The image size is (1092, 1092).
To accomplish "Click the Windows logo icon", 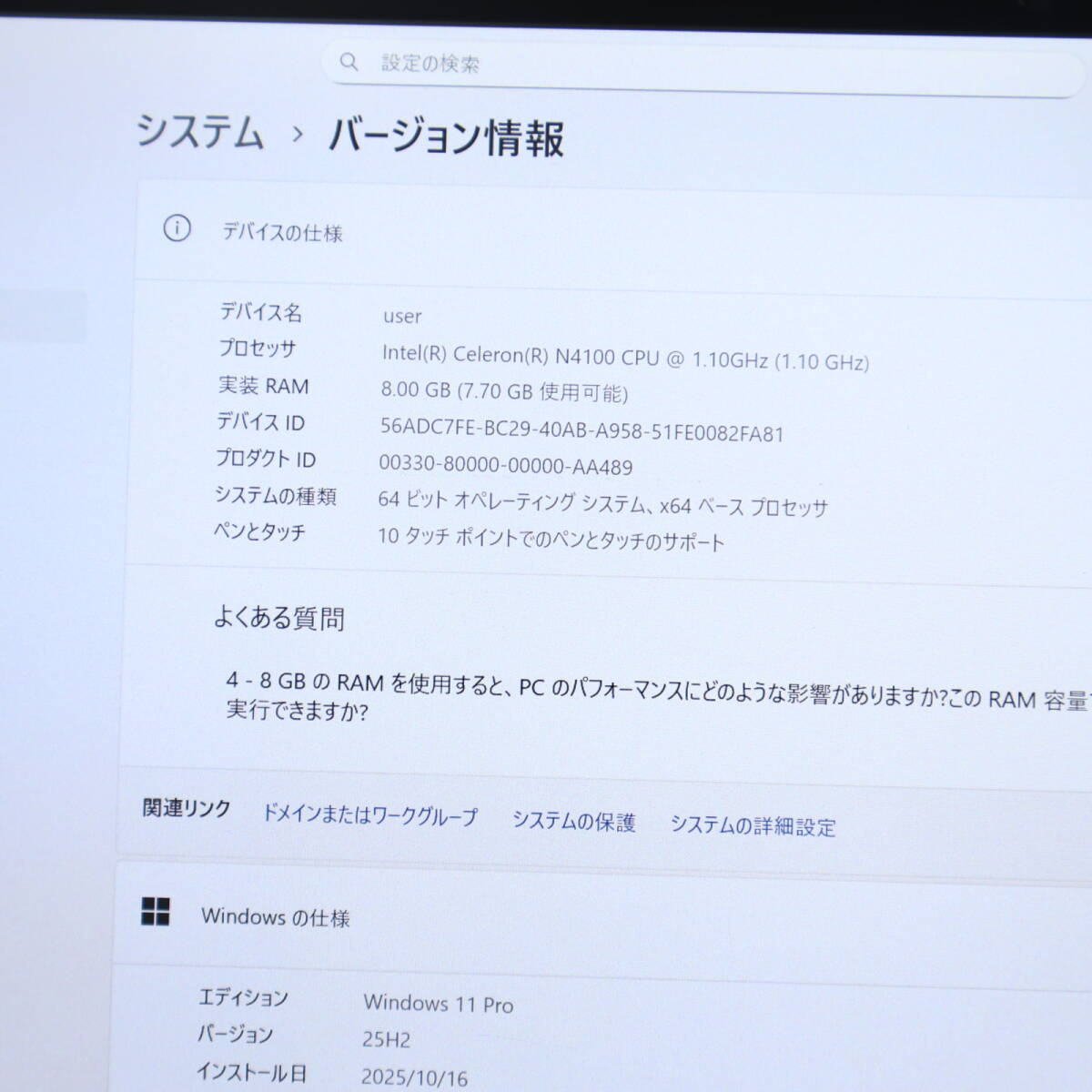I will click(156, 911).
